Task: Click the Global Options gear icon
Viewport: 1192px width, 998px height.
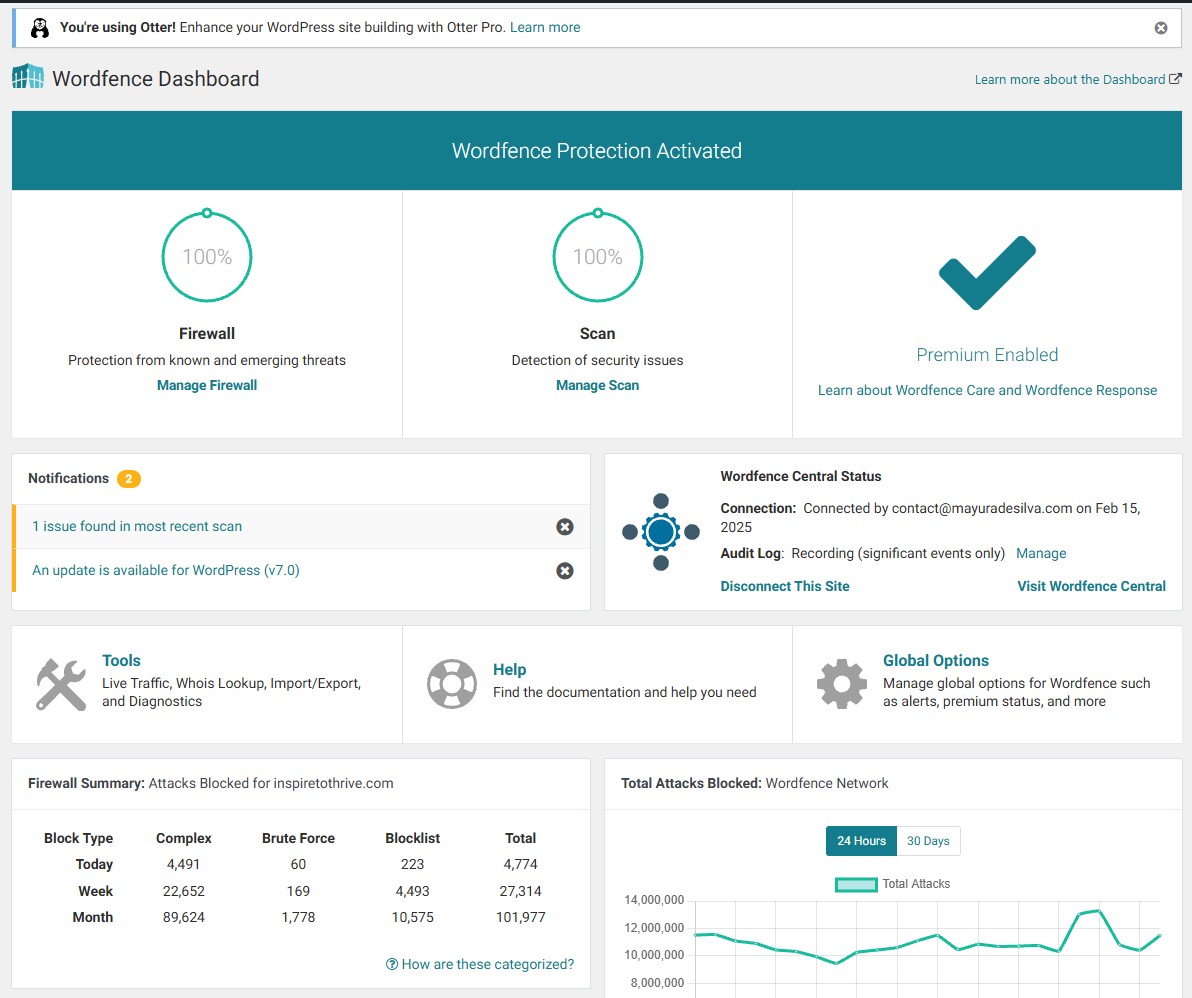Action: tap(842, 684)
